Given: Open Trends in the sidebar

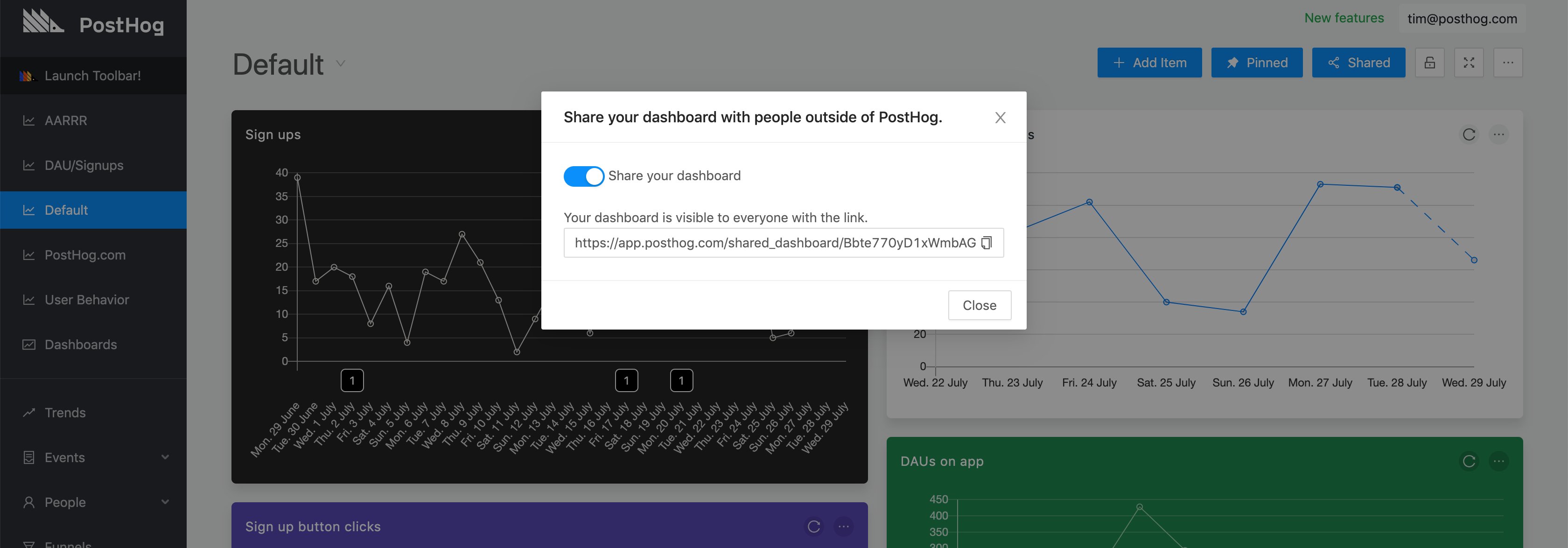Looking at the screenshot, I should point(65,413).
